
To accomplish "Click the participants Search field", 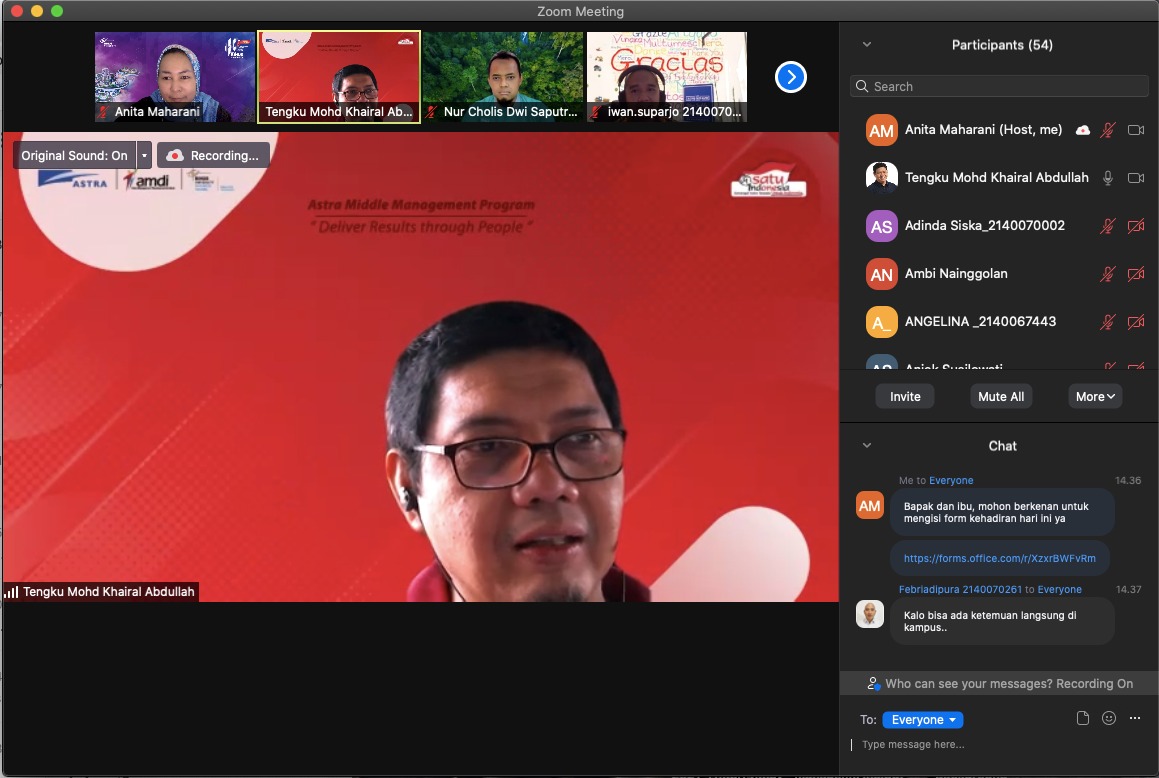I will [999, 86].
